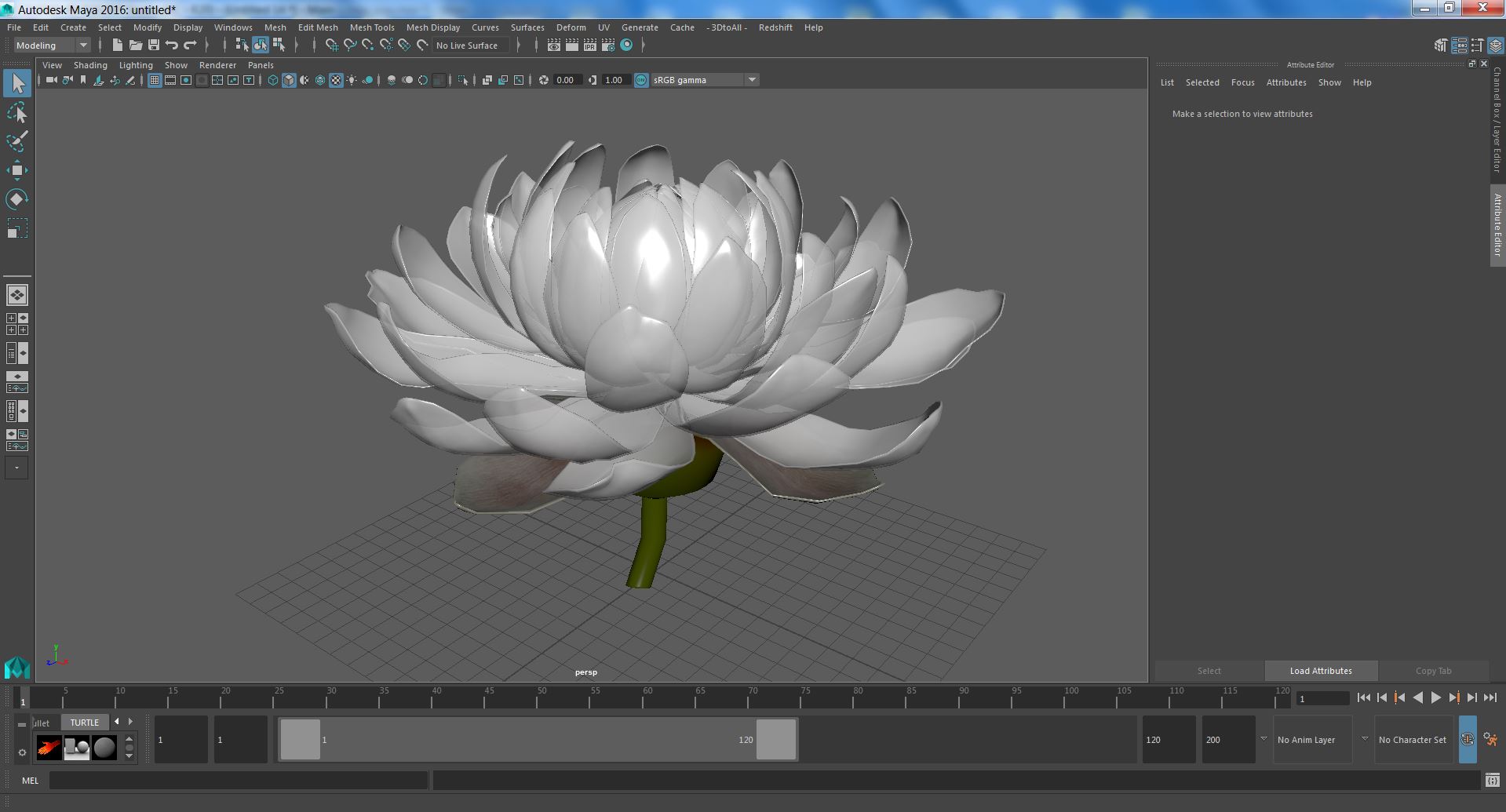1506x812 pixels.
Task: Select by hierarchy mode icon
Action: tap(242, 45)
